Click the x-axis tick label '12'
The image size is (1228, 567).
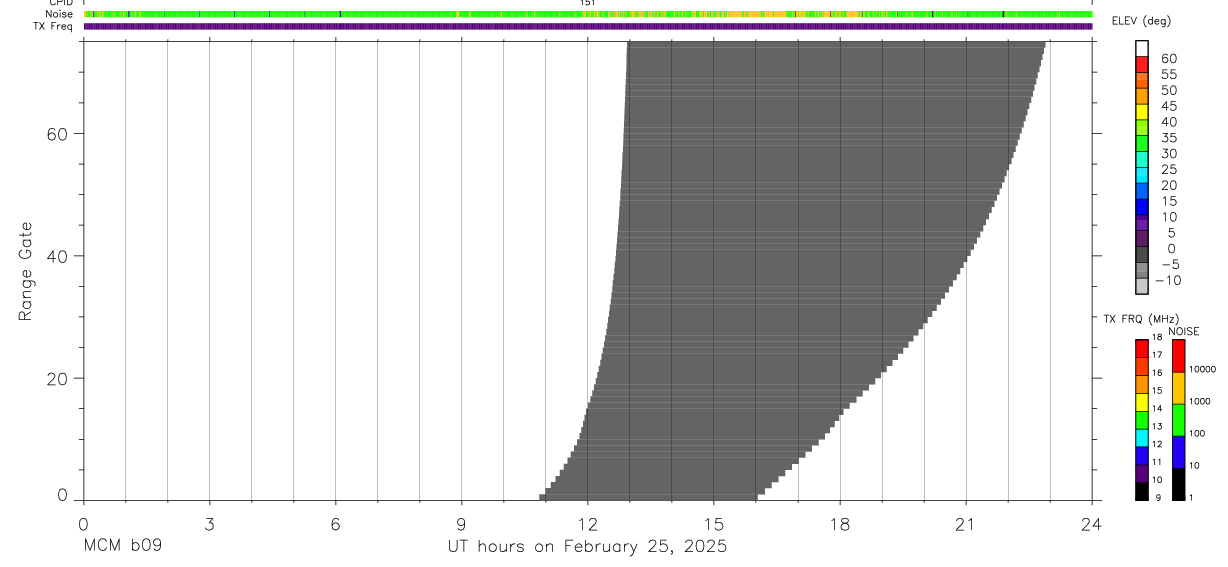(587, 522)
